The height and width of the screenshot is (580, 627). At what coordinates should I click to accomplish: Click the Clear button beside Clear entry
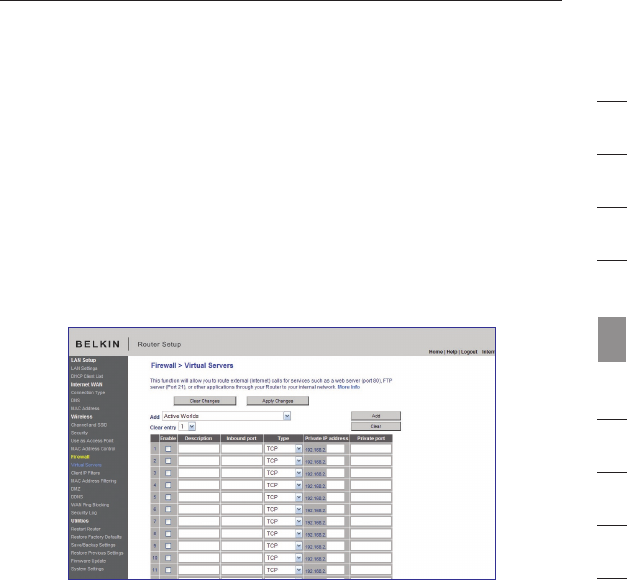pos(376,426)
